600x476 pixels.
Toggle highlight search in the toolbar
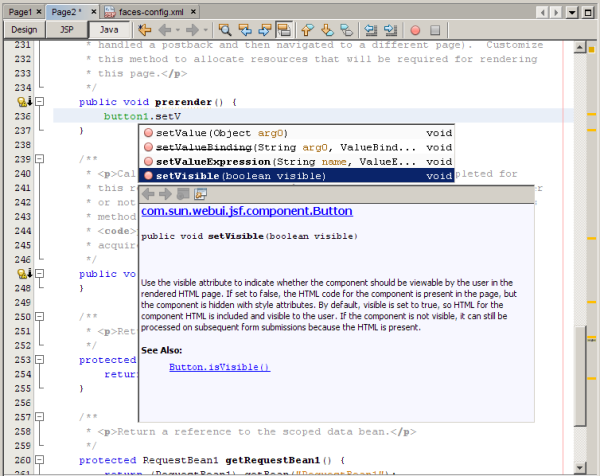[x=284, y=30]
